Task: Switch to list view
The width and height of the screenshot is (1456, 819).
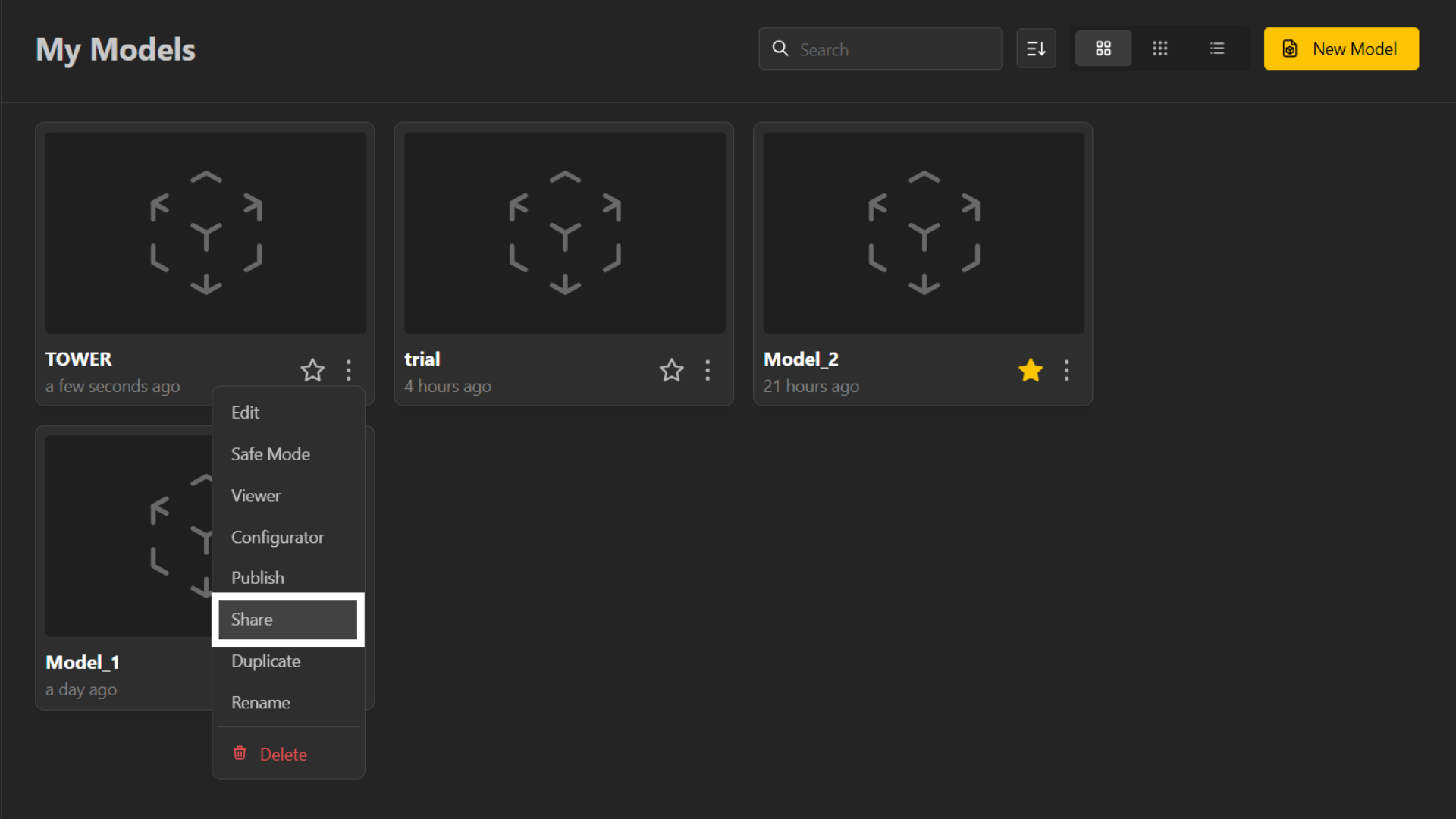Action: [1217, 49]
